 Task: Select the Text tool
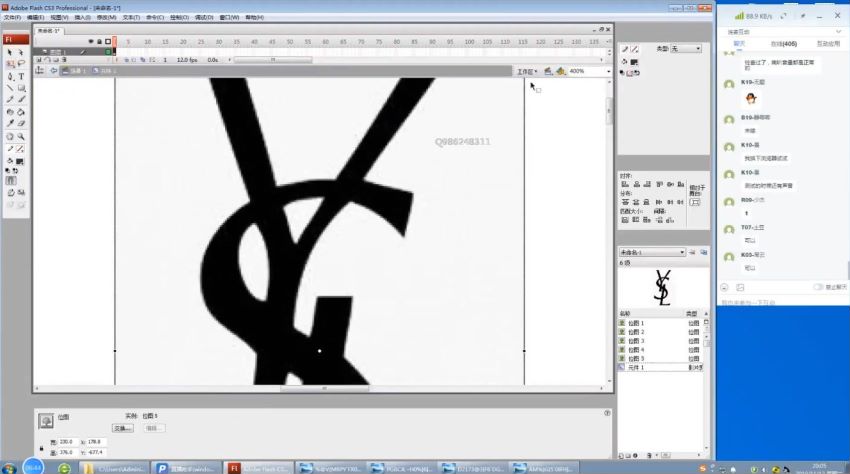coord(21,77)
